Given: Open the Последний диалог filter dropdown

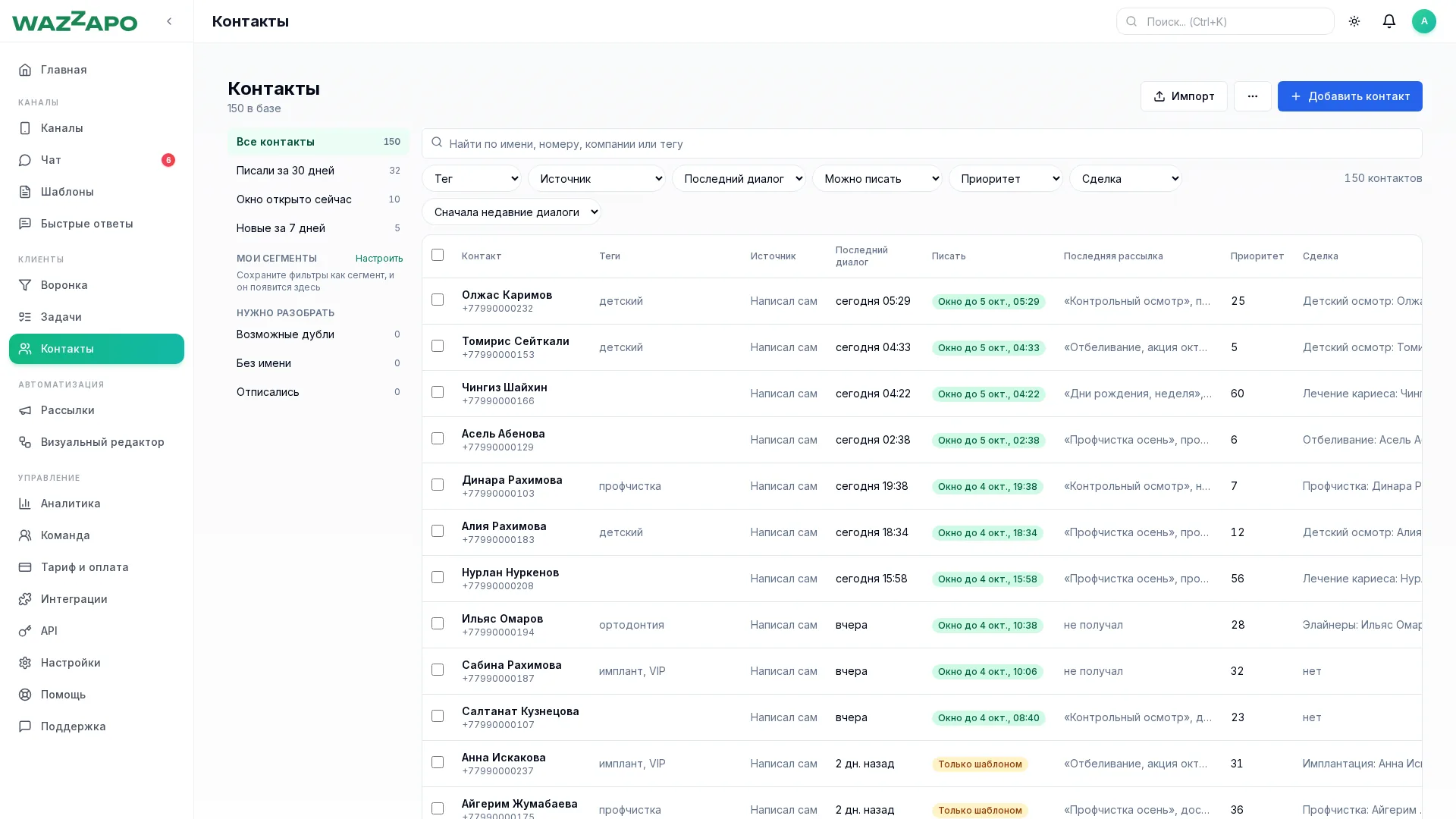Looking at the screenshot, I should (x=739, y=178).
